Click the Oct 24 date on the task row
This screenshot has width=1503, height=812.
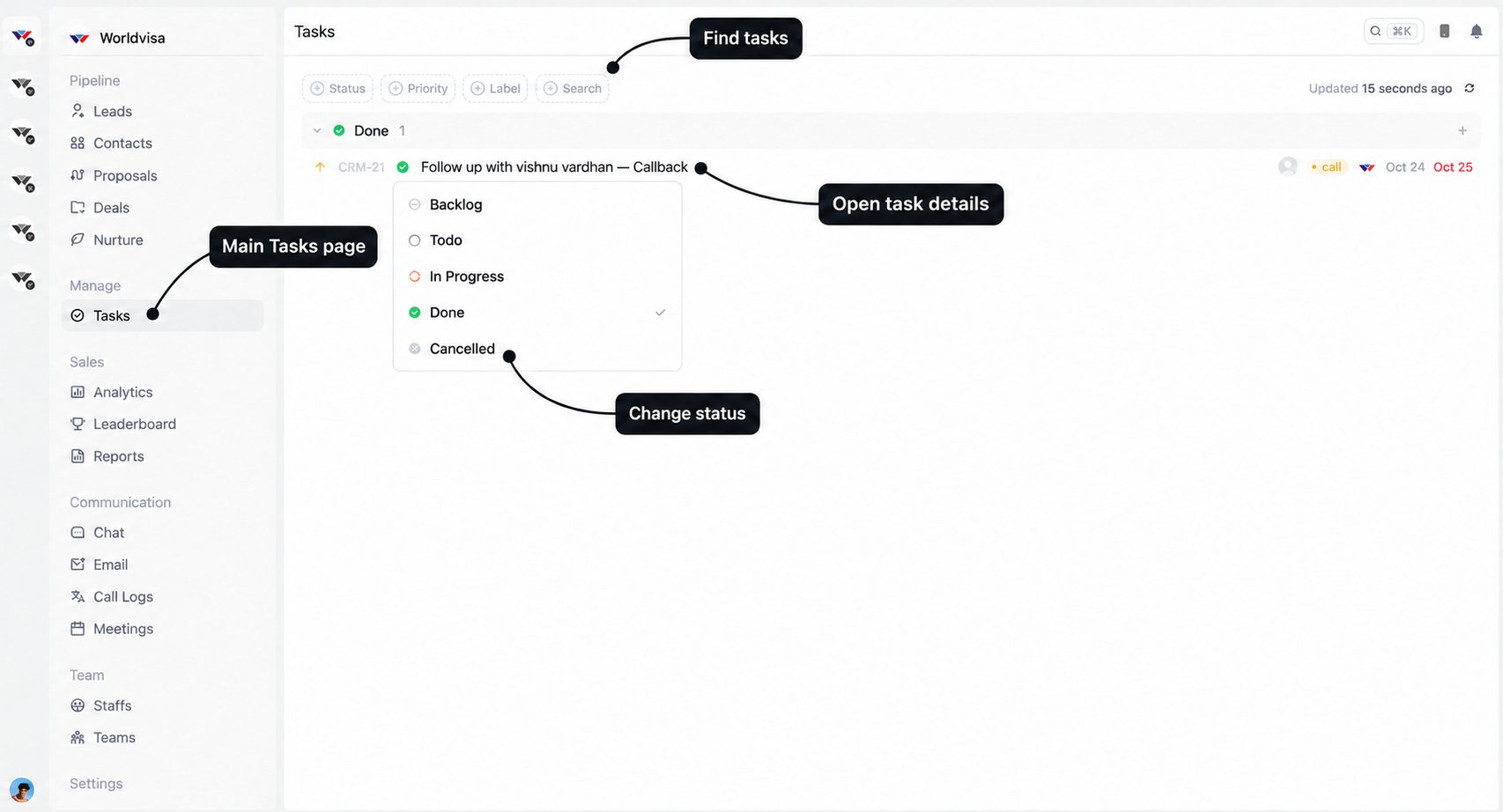[x=1405, y=167]
